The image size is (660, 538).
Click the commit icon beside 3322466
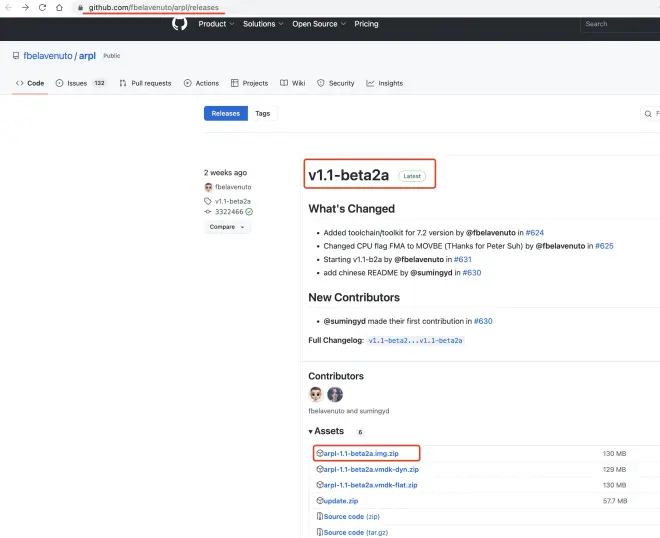(x=208, y=212)
